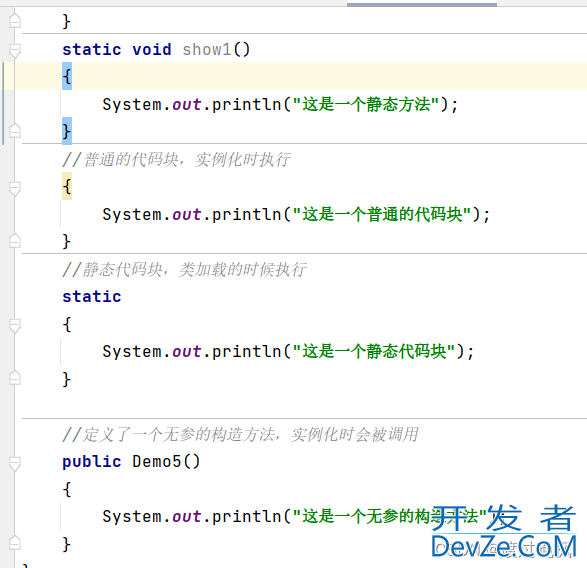The image size is (587, 568).
Task: Collapse the ordinary code block fold marker
Action: click(x=15, y=188)
